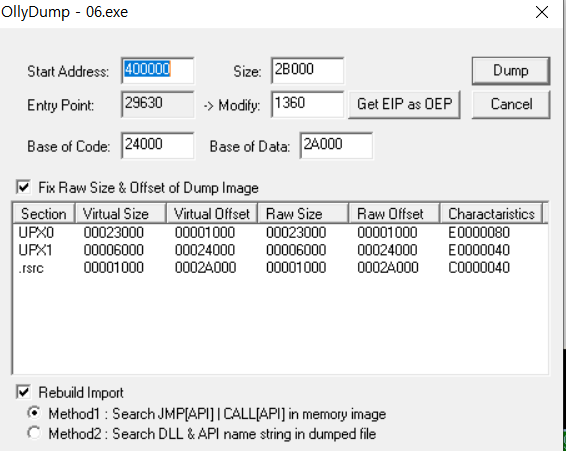Edit the Modify entry point field
Image resolution: width=566 pixels, height=451 pixels.
coord(308,104)
